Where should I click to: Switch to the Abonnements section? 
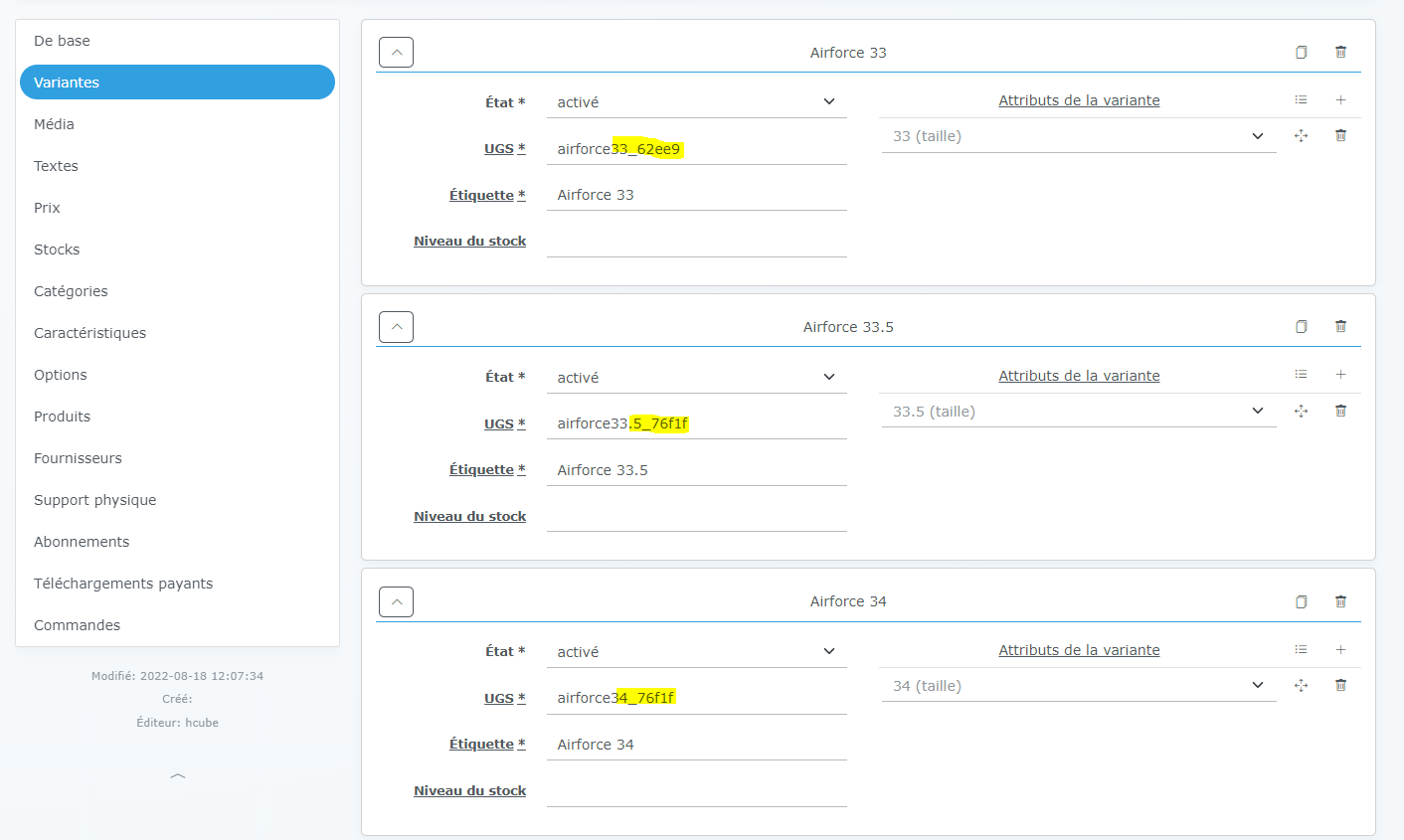(177, 542)
